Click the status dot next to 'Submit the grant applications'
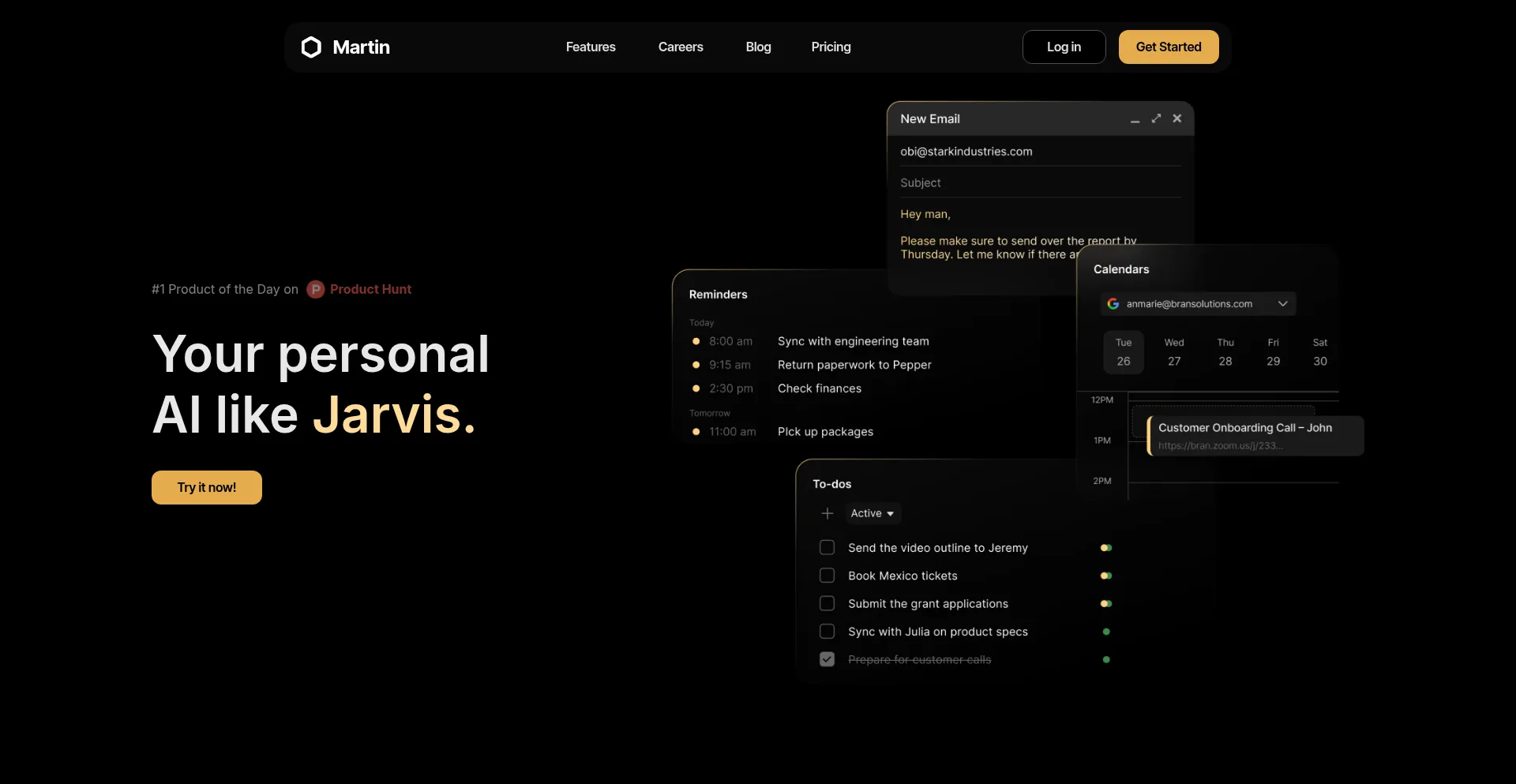The width and height of the screenshot is (1516, 784). tap(1106, 604)
